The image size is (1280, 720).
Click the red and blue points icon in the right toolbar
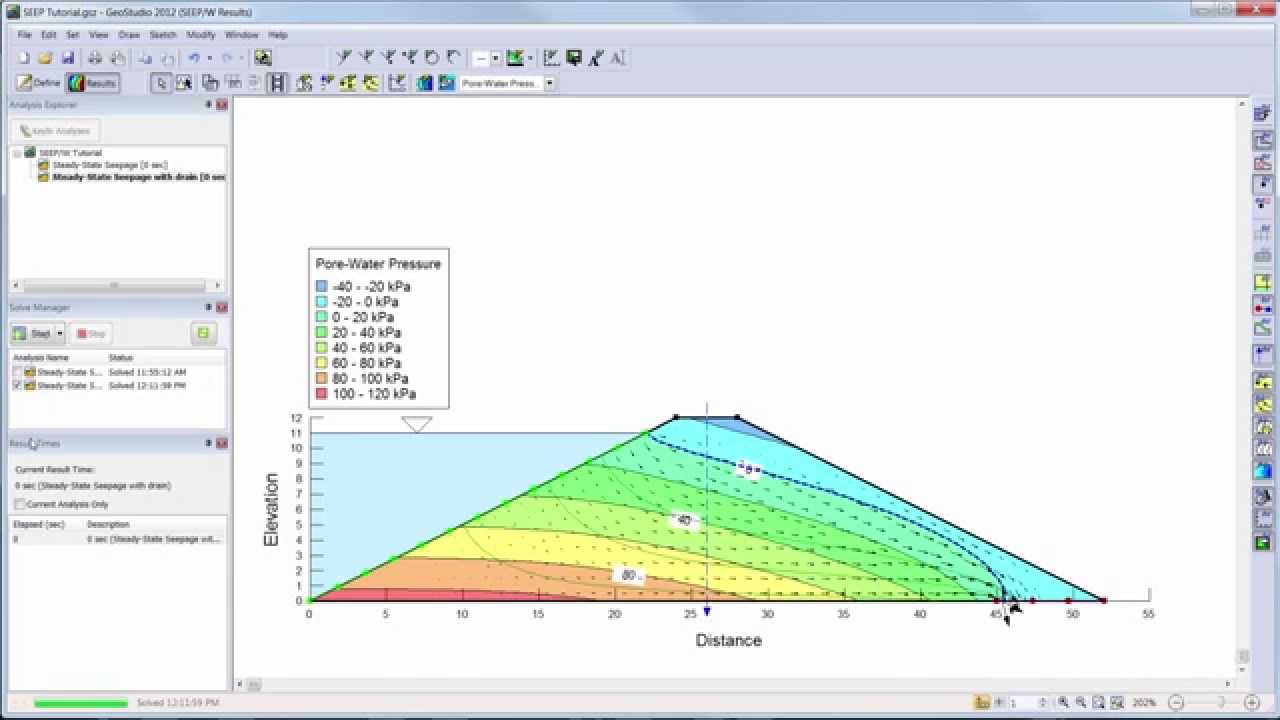click(x=1262, y=305)
